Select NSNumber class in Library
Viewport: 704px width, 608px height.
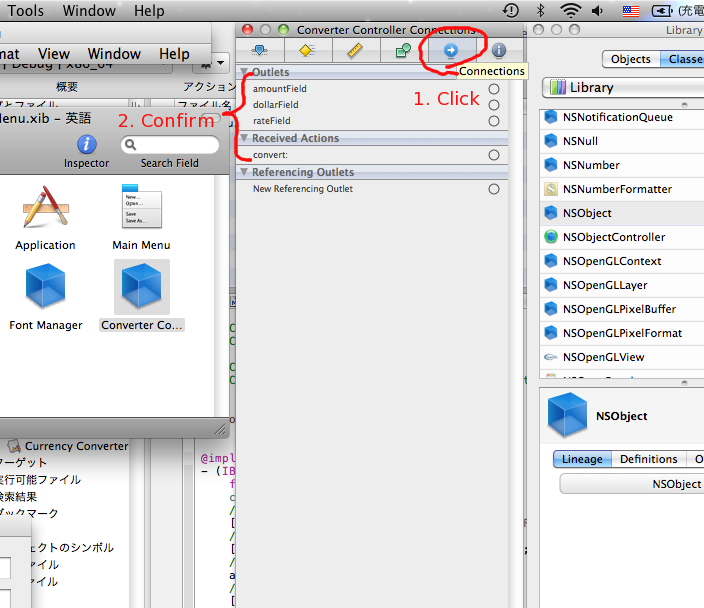tap(622, 165)
